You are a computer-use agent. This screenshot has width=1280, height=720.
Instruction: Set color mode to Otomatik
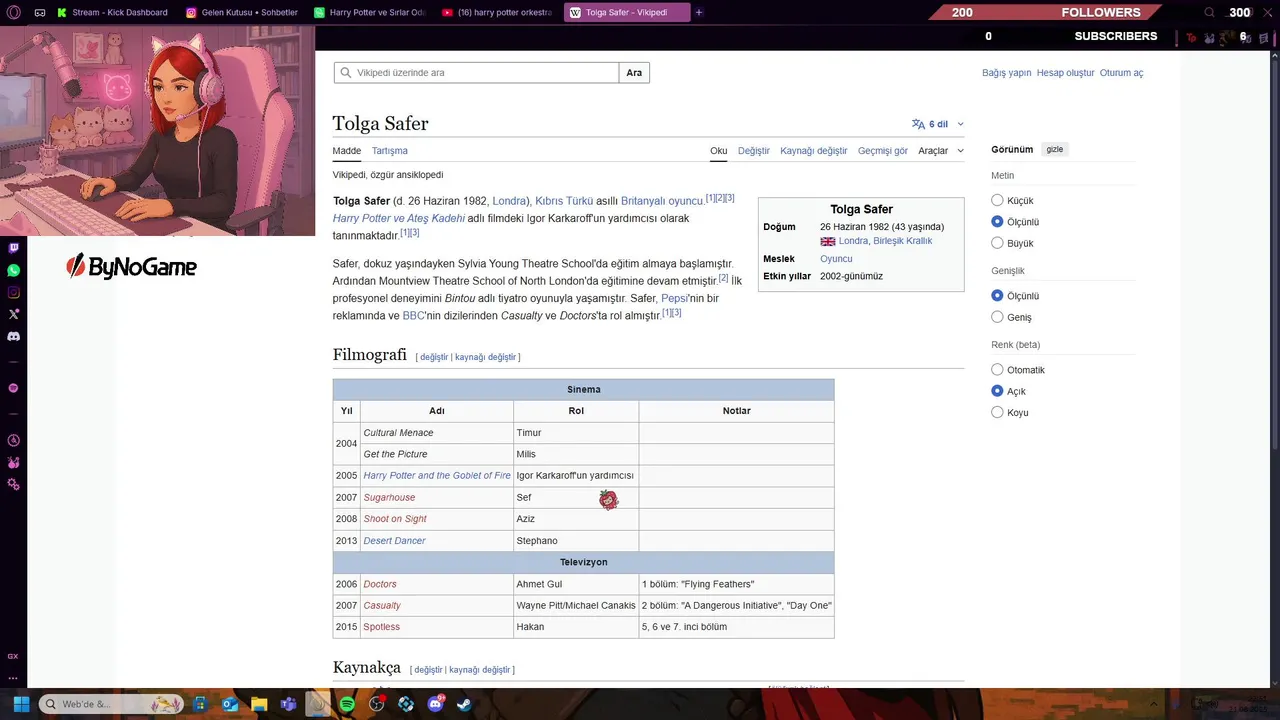997,370
